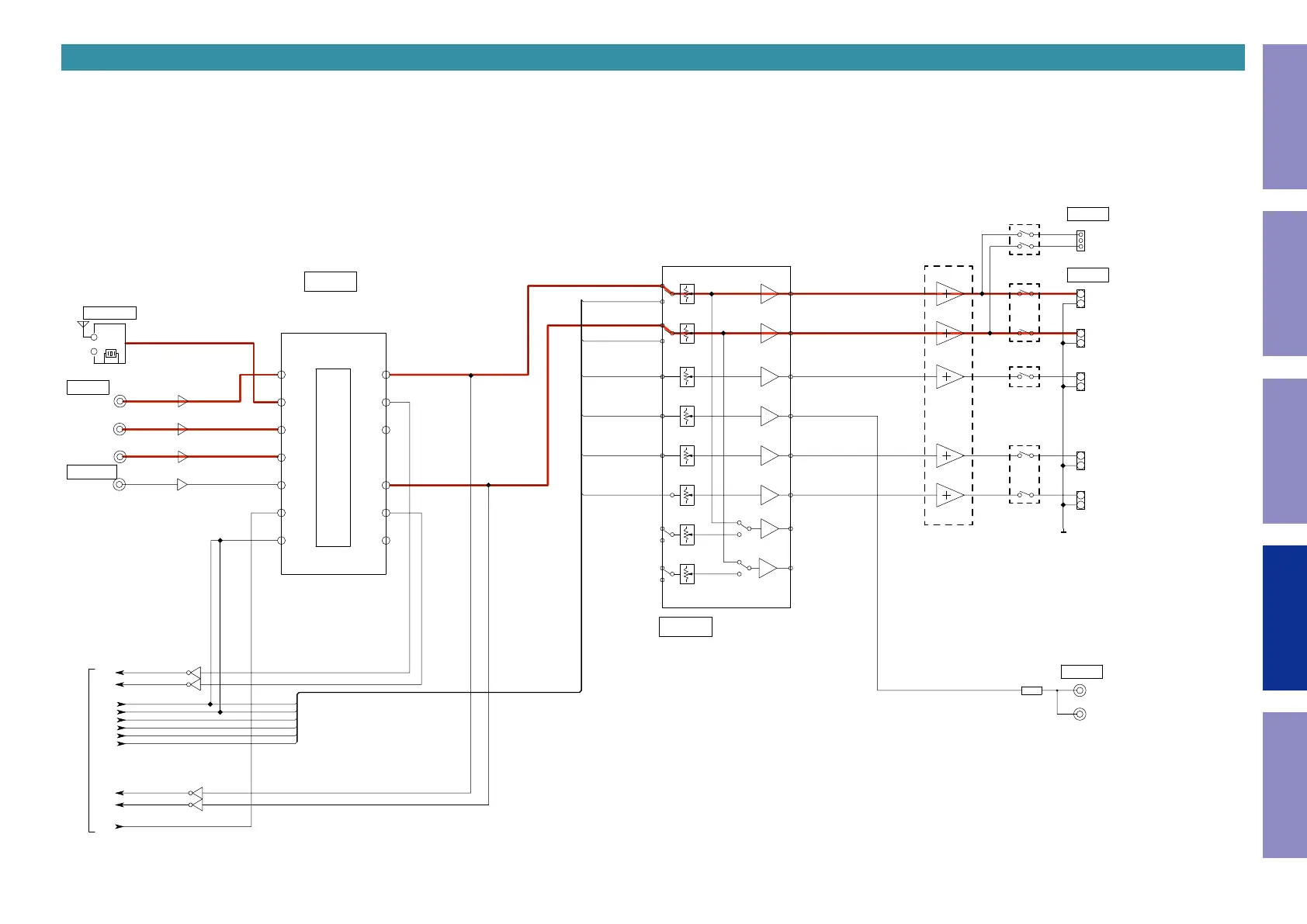Screen dimensions: 1307x924
Task: Click the empty label box above the central selector block
Action: pyautogui.click(x=331, y=281)
